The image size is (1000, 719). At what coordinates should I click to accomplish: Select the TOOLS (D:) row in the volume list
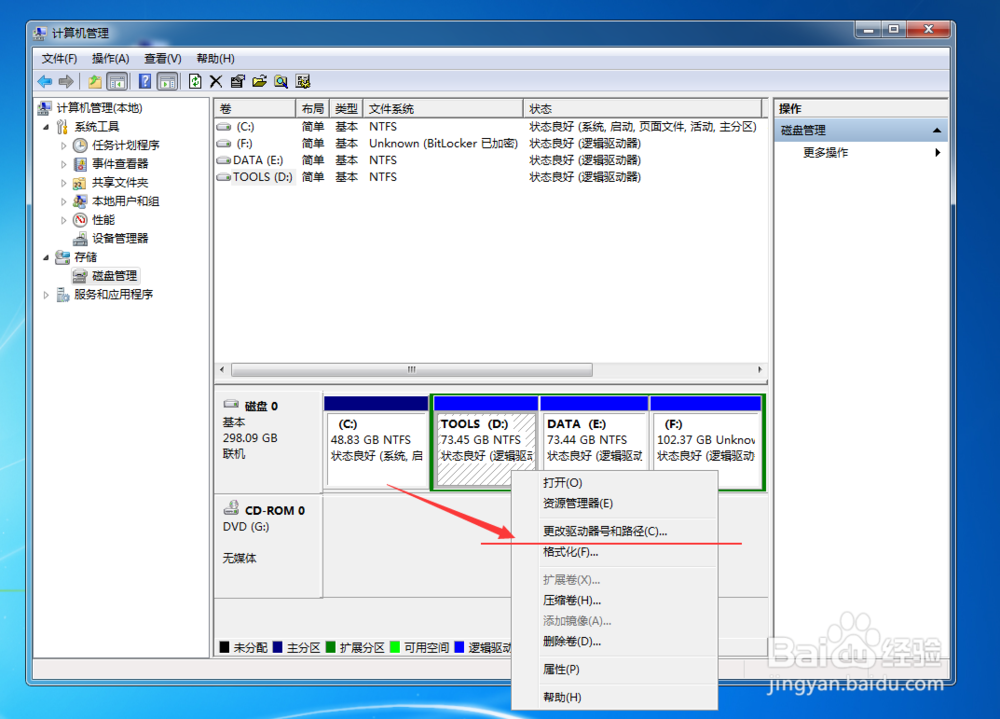490,177
